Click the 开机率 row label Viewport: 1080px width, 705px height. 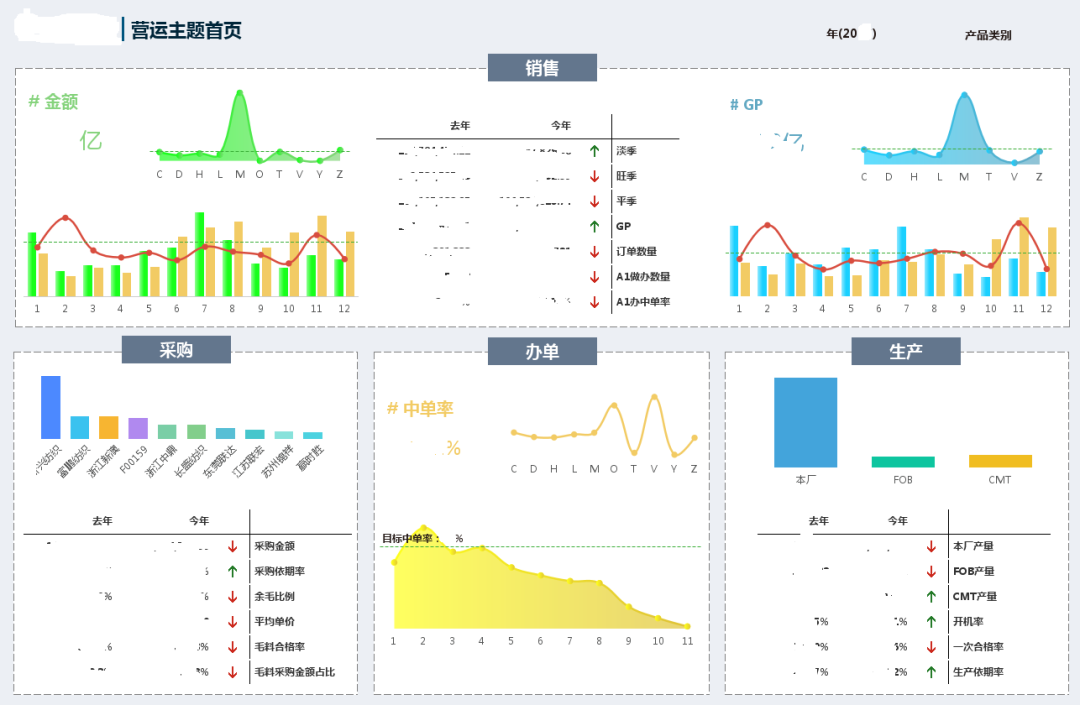(968, 622)
